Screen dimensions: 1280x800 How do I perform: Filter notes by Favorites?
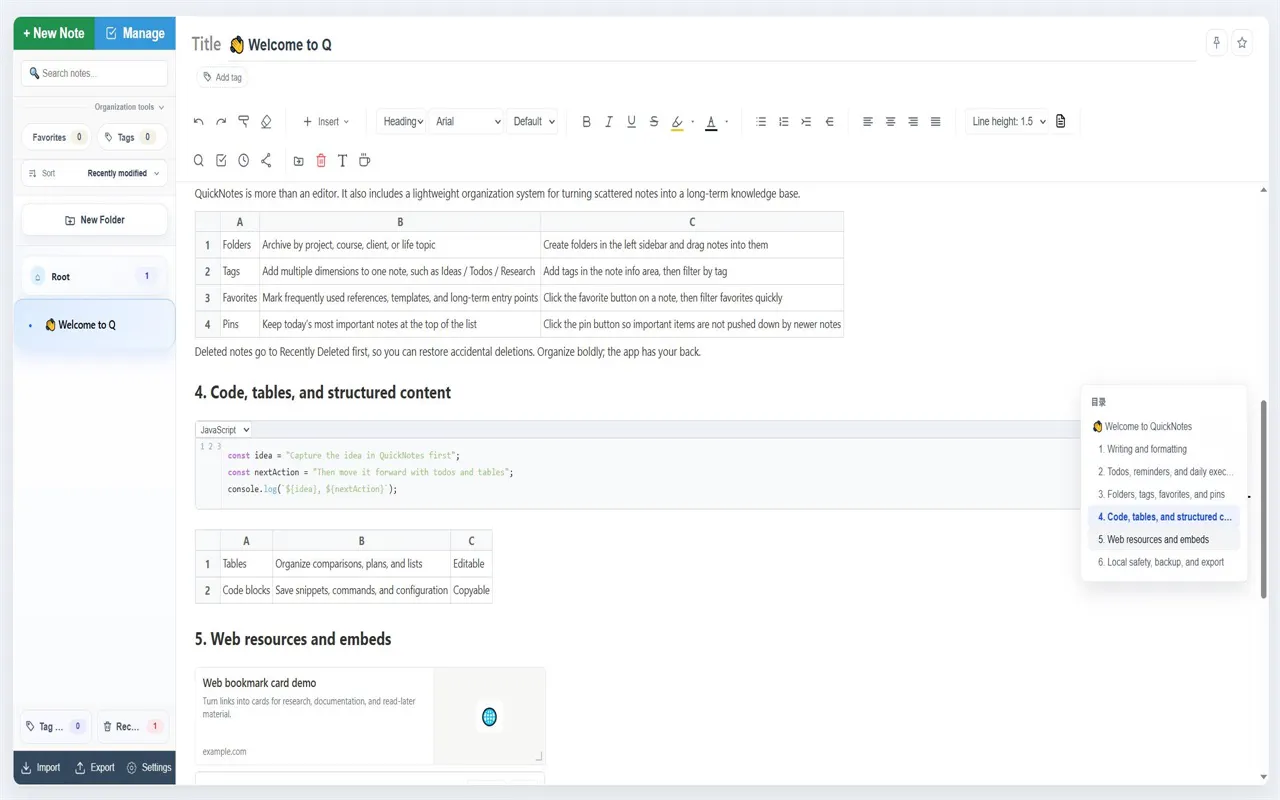click(56, 137)
